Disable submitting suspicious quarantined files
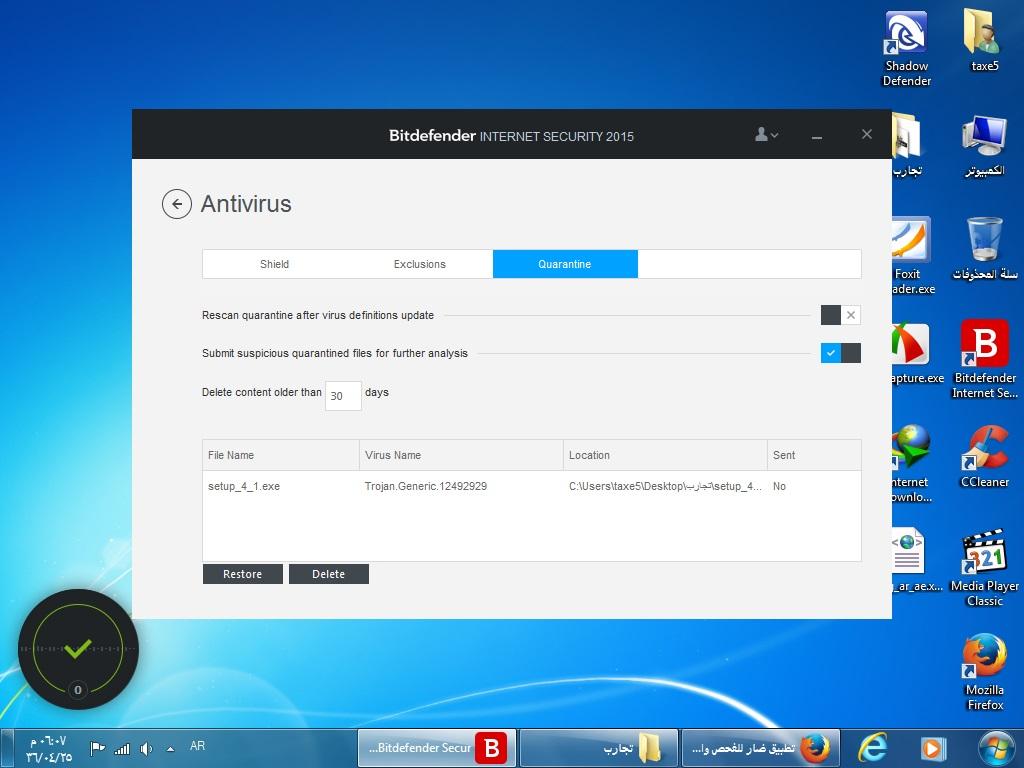Viewport: 1024px width, 768px height. tap(840, 353)
